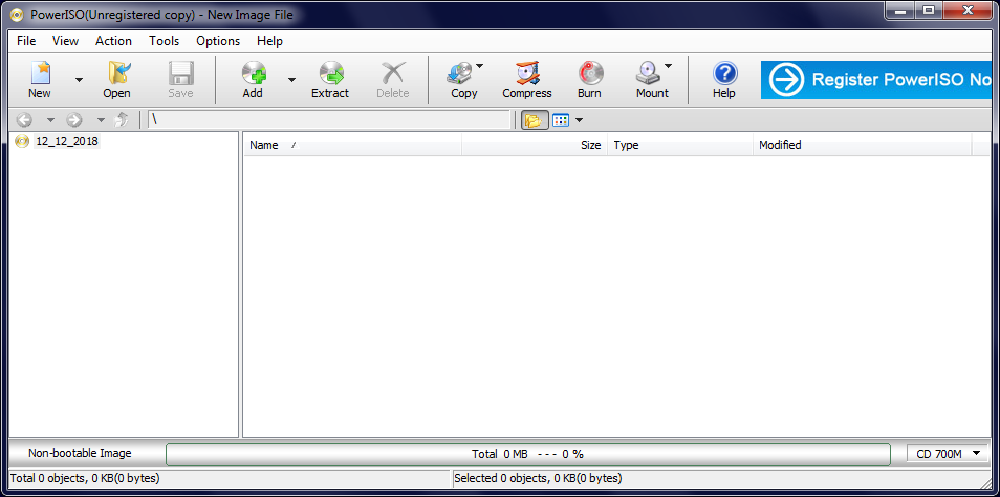Select the 12_12_2018 tree node
This screenshot has width=1000, height=497.
point(67,141)
